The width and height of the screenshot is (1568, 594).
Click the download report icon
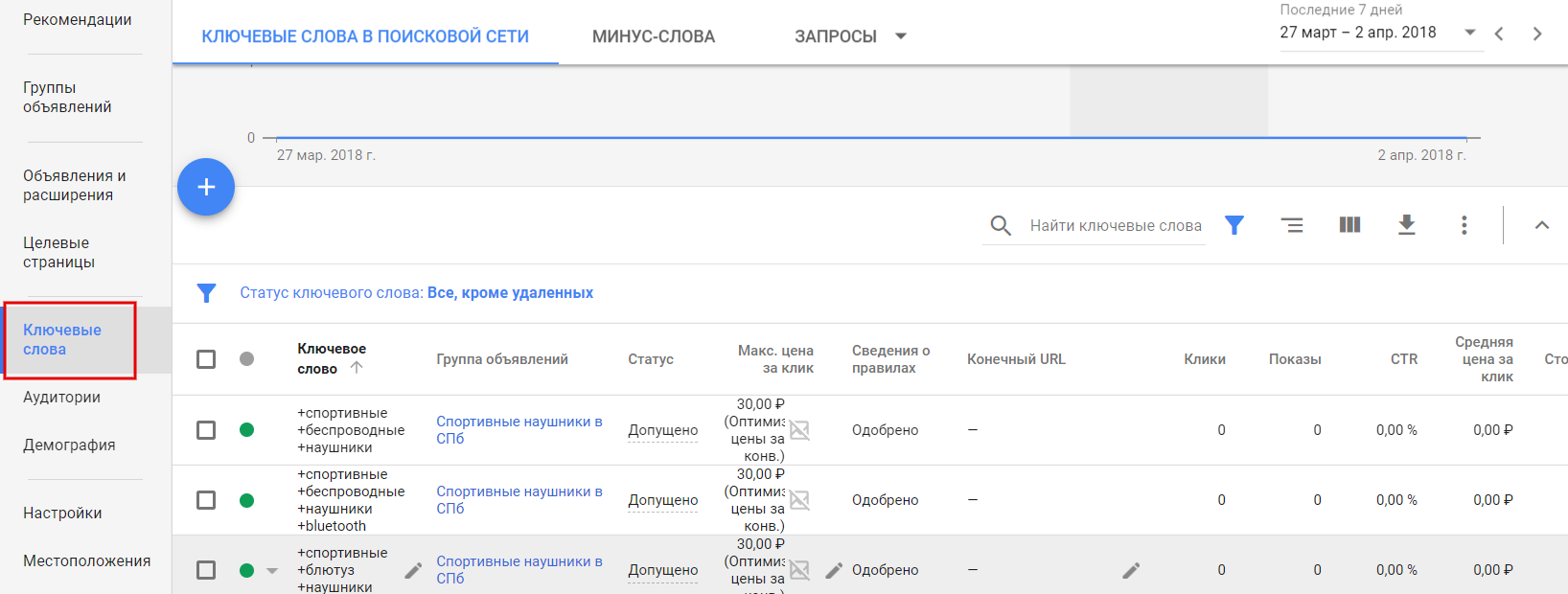[x=1406, y=225]
